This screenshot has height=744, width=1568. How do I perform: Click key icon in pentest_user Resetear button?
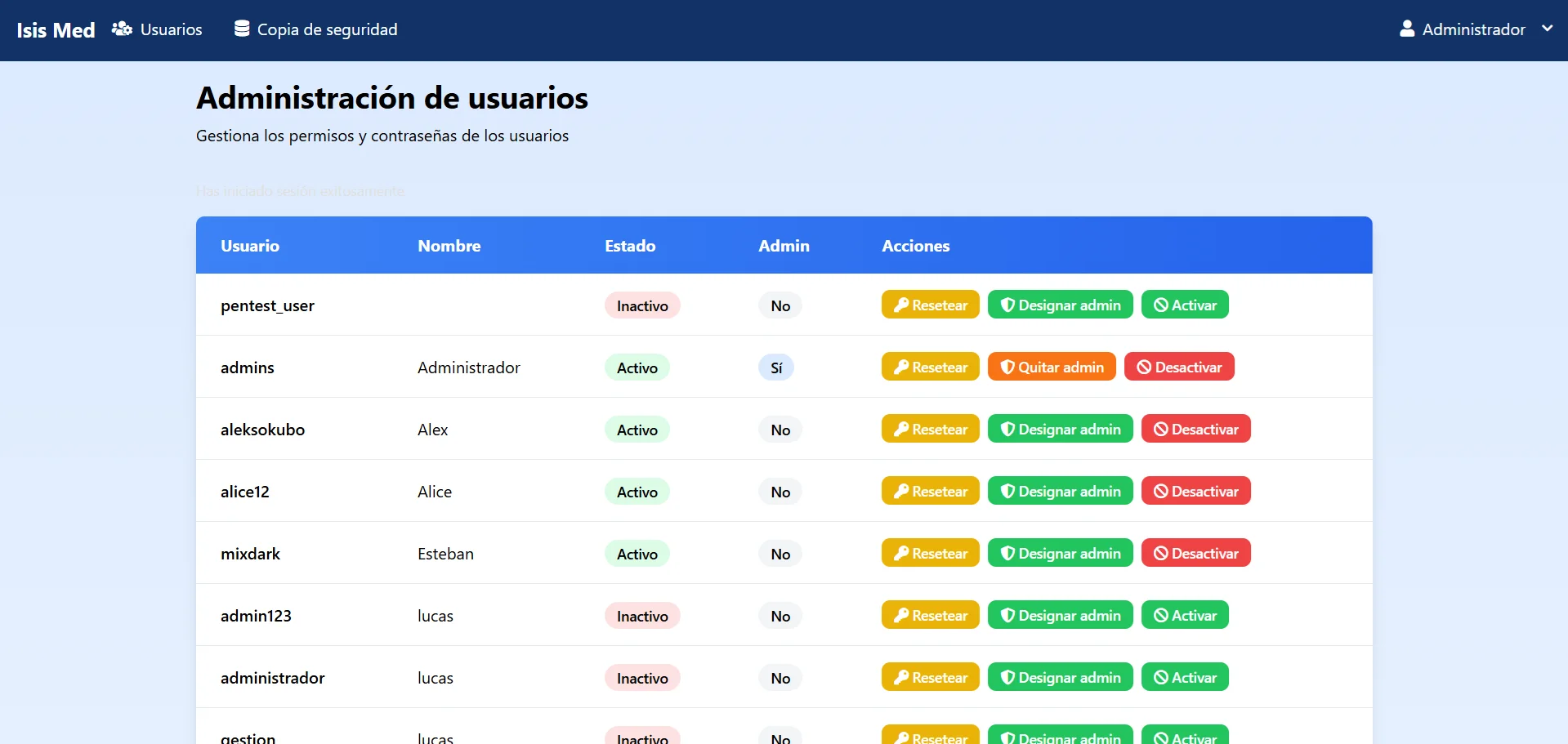[901, 305]
